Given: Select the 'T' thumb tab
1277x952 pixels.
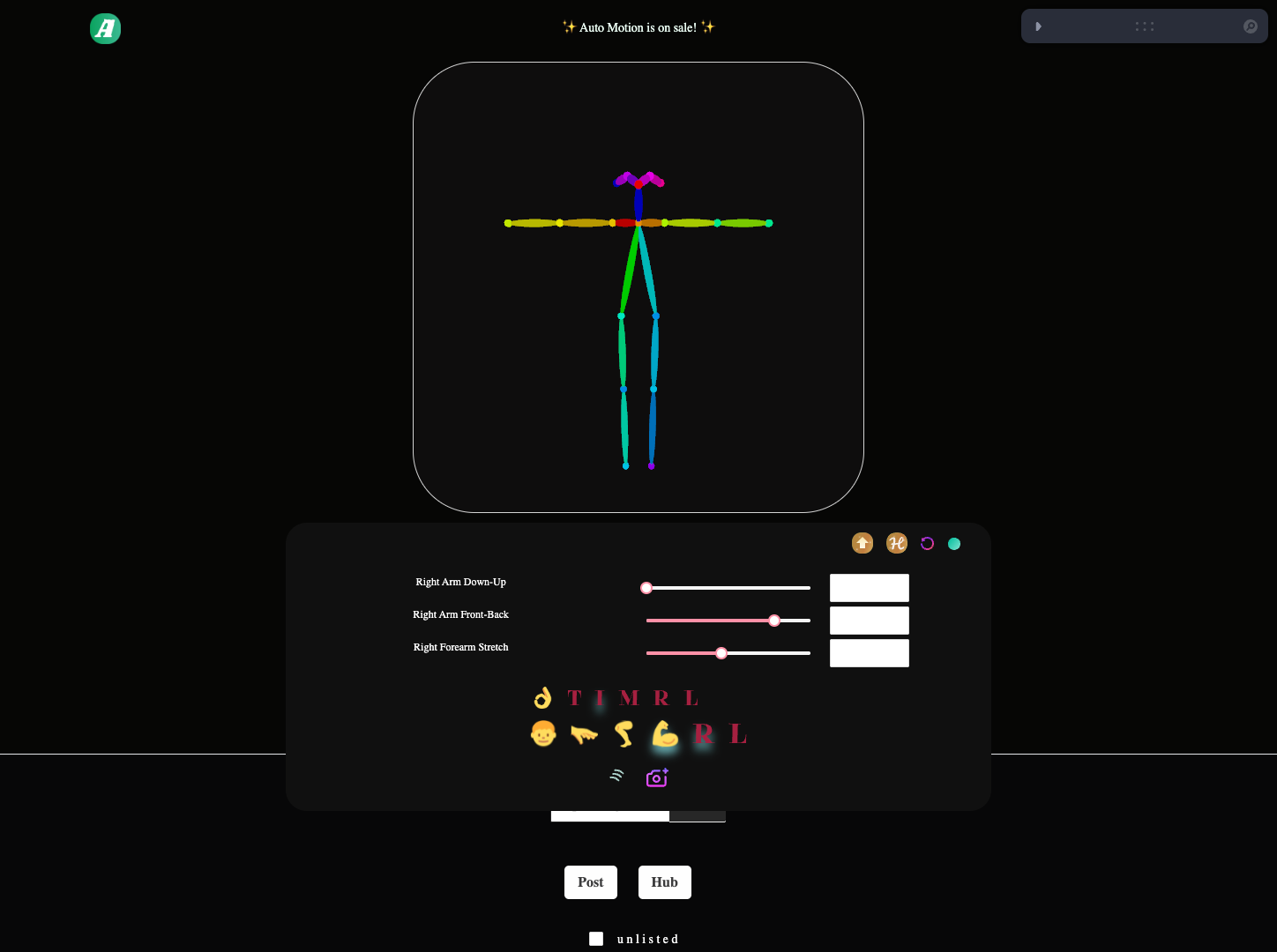Looking at the screenshot, I should point(574,697).
